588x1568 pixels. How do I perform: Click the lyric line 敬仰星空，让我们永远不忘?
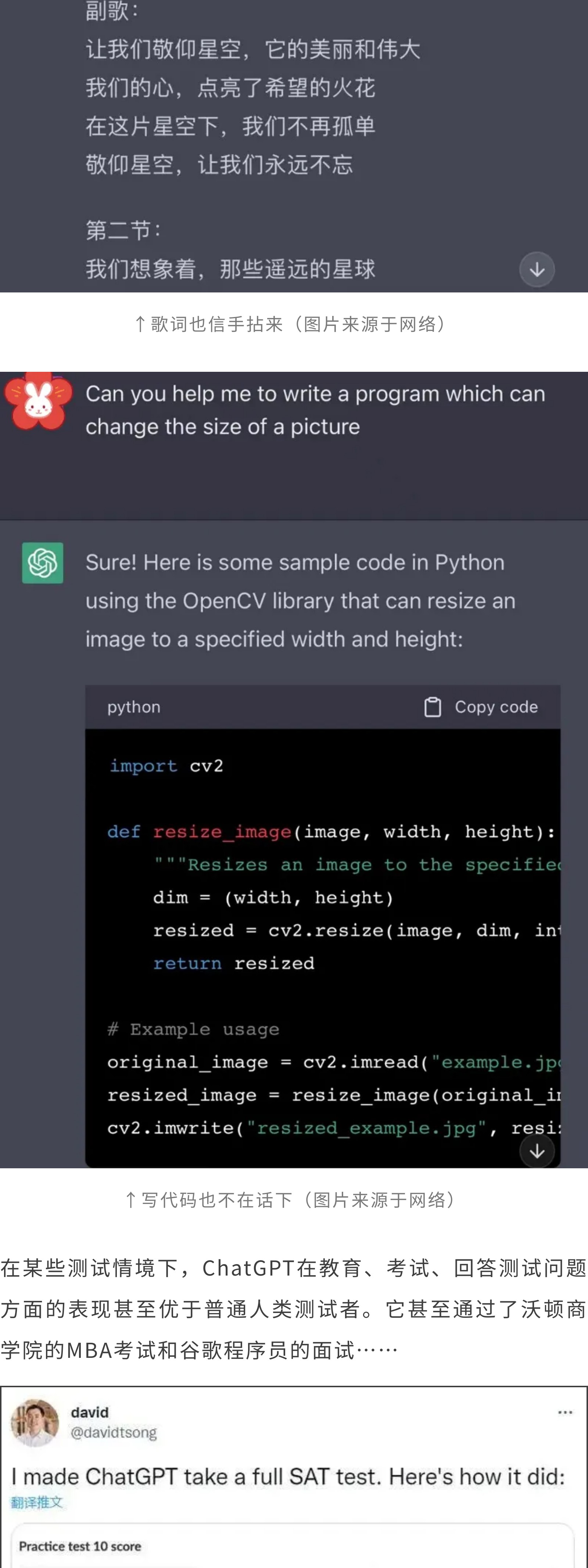[x=219, y=164]
